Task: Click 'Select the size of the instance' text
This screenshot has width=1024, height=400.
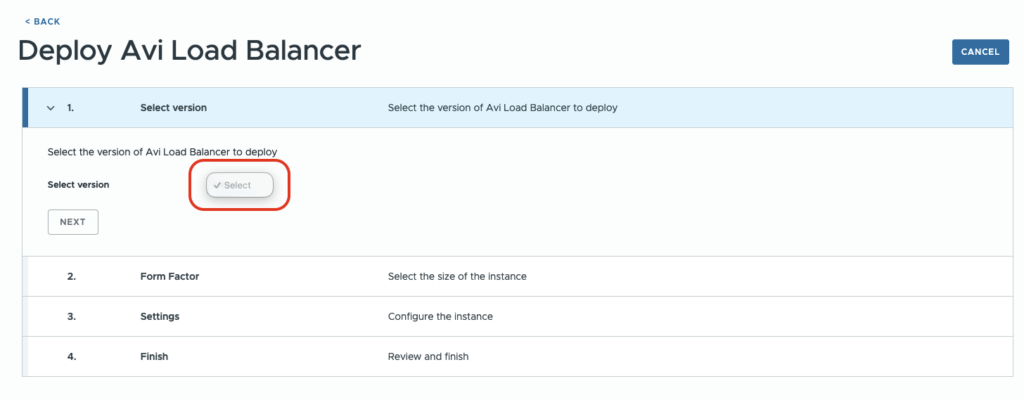Action: 457,276
